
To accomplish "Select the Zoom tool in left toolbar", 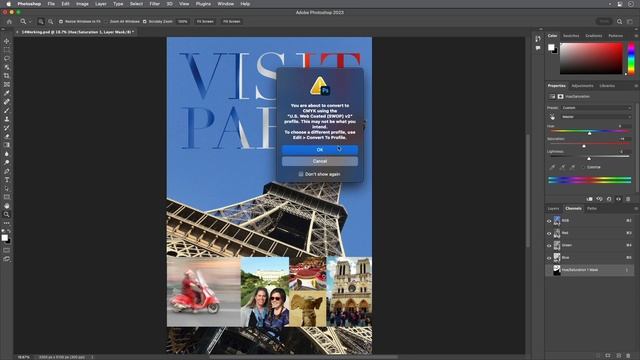I will (7, 214).
